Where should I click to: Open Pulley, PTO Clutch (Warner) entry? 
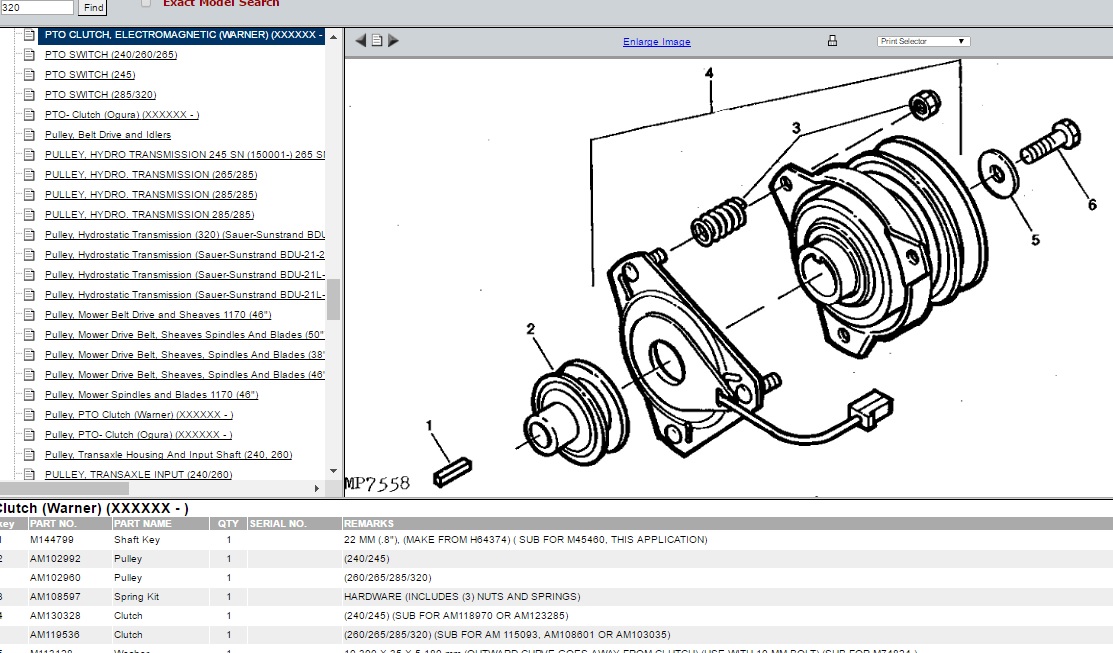click(x=138, y=415)
